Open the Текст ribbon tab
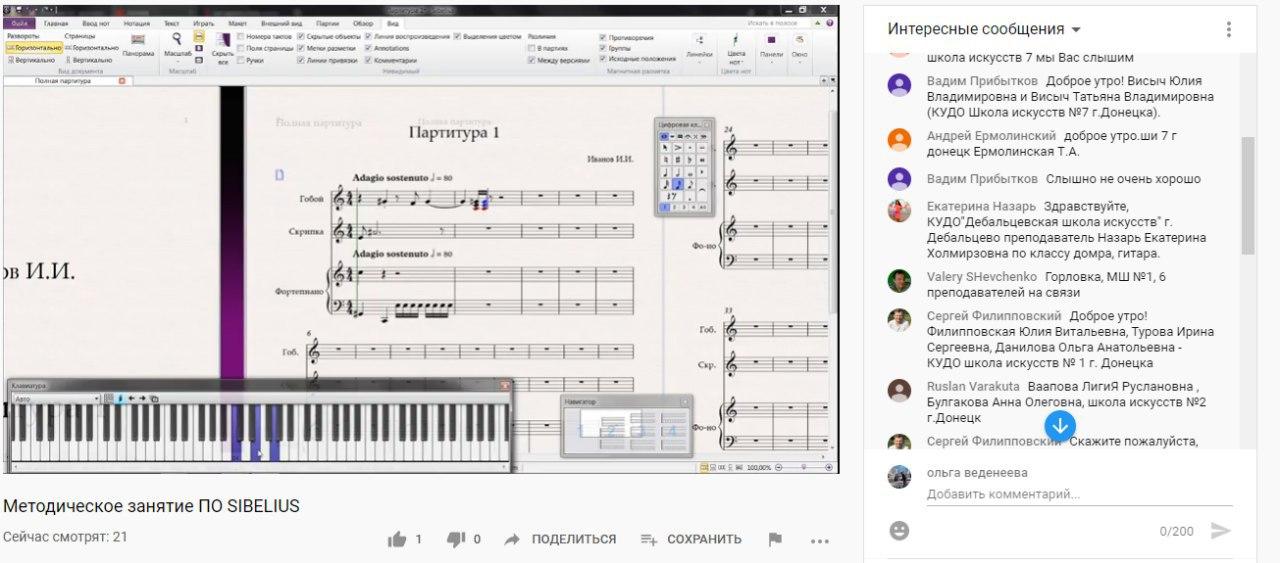 click(x=171, y=24)
